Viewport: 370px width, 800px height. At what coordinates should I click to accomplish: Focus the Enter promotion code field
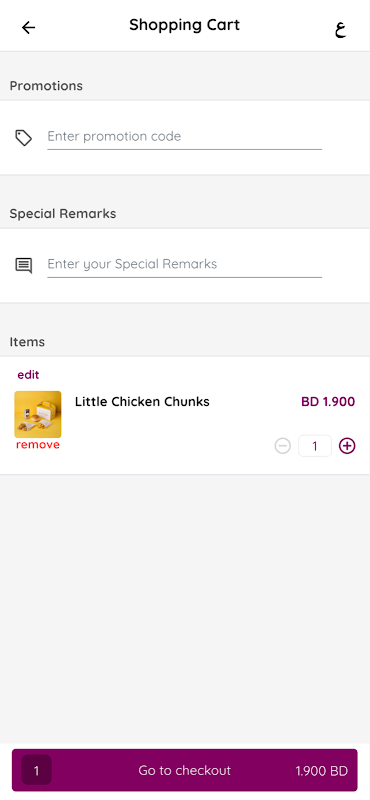click(x=184, y=137)
